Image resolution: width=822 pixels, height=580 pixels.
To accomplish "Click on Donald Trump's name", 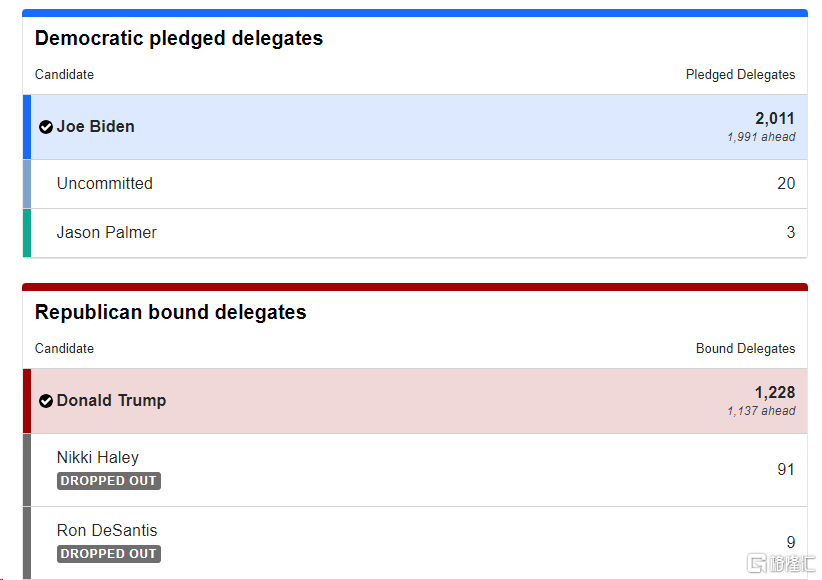I will point(111,401).
